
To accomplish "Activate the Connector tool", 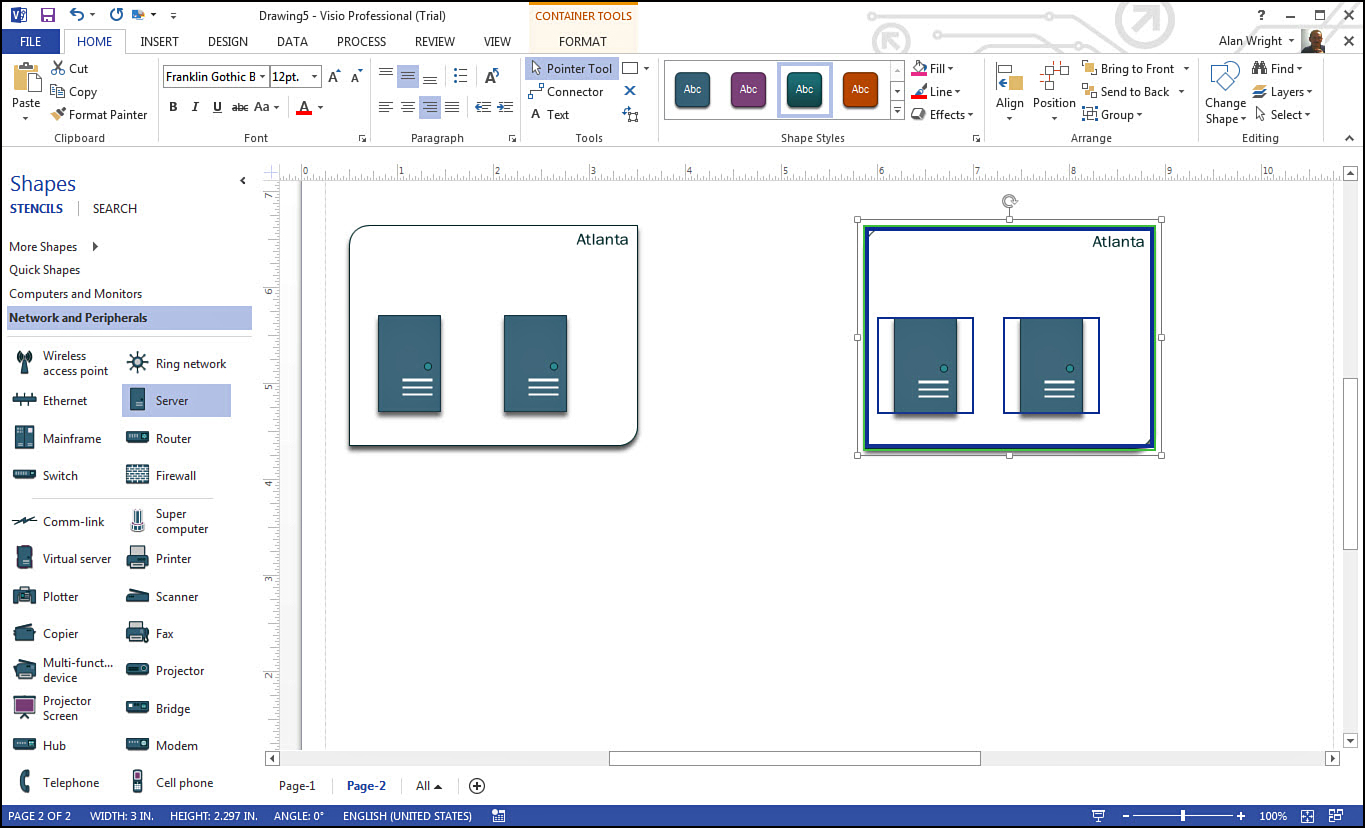I will [x=566, y=92].
